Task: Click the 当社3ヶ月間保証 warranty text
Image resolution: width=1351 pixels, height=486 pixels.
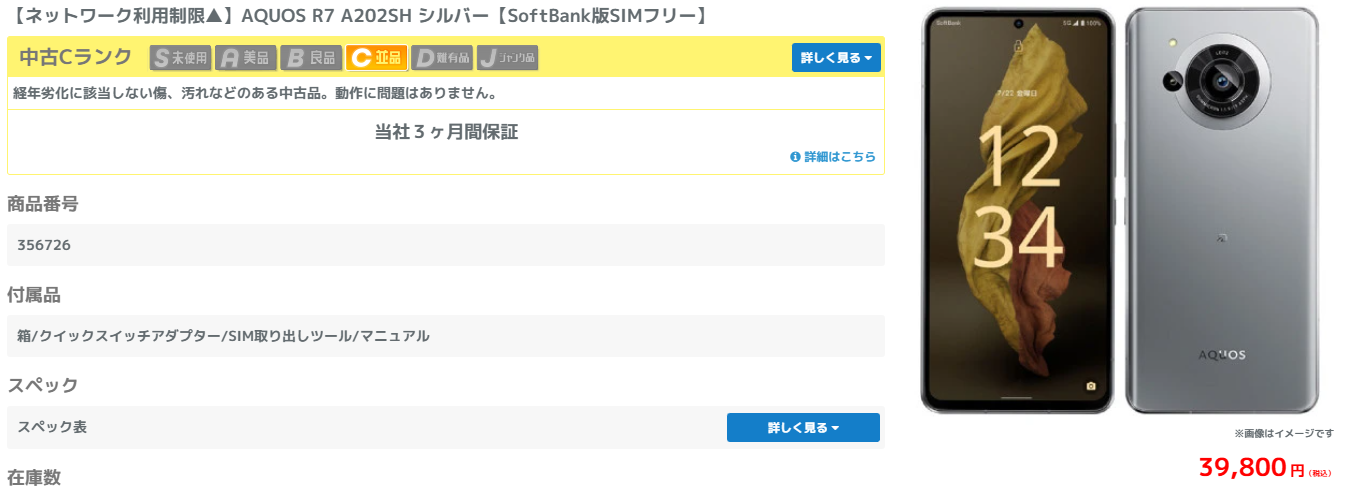Action: (x=446, y=132)
